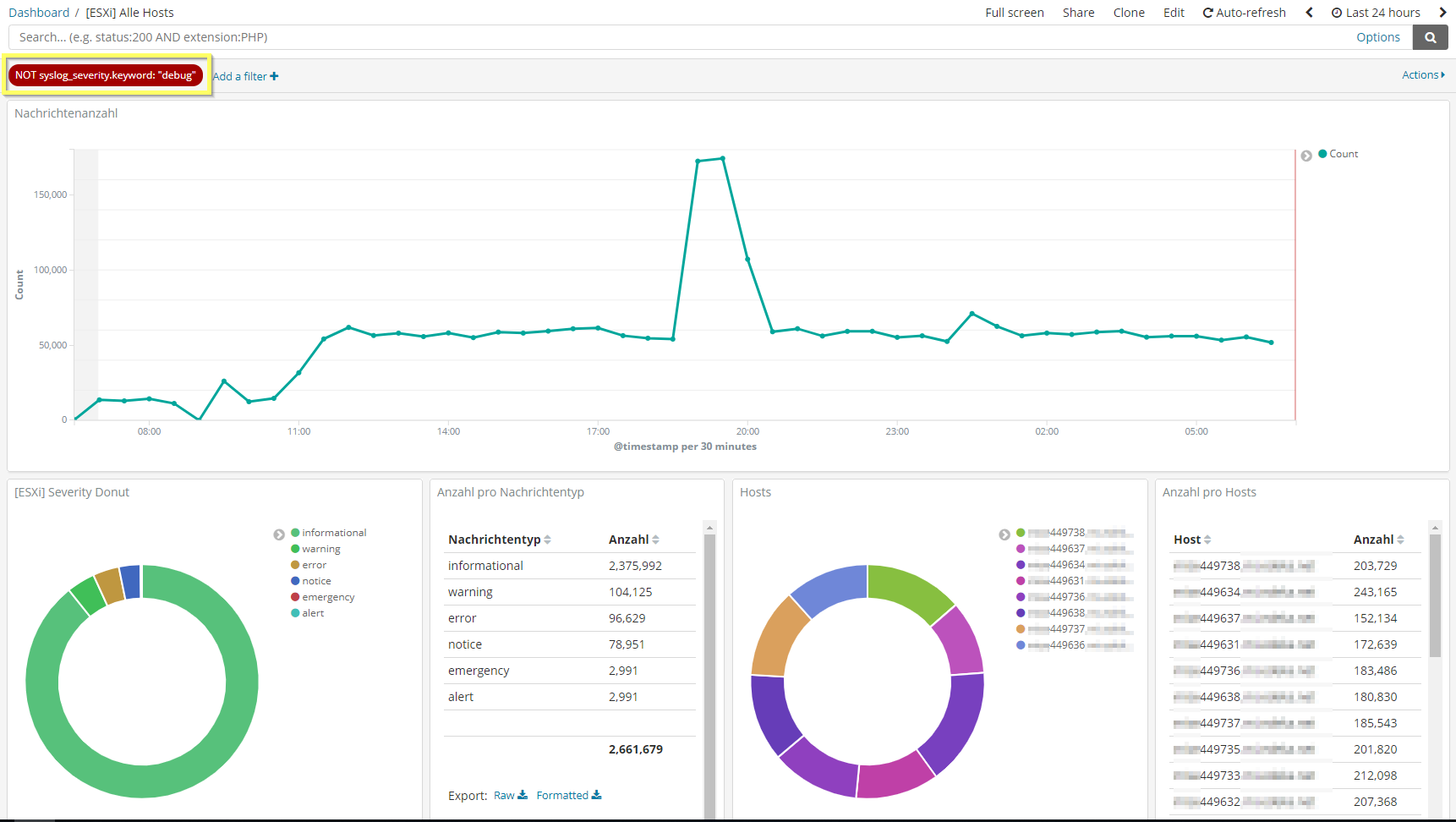
Task: Toggle the Count legend arrow in line chart
Action: click(x=1306, y=156)
